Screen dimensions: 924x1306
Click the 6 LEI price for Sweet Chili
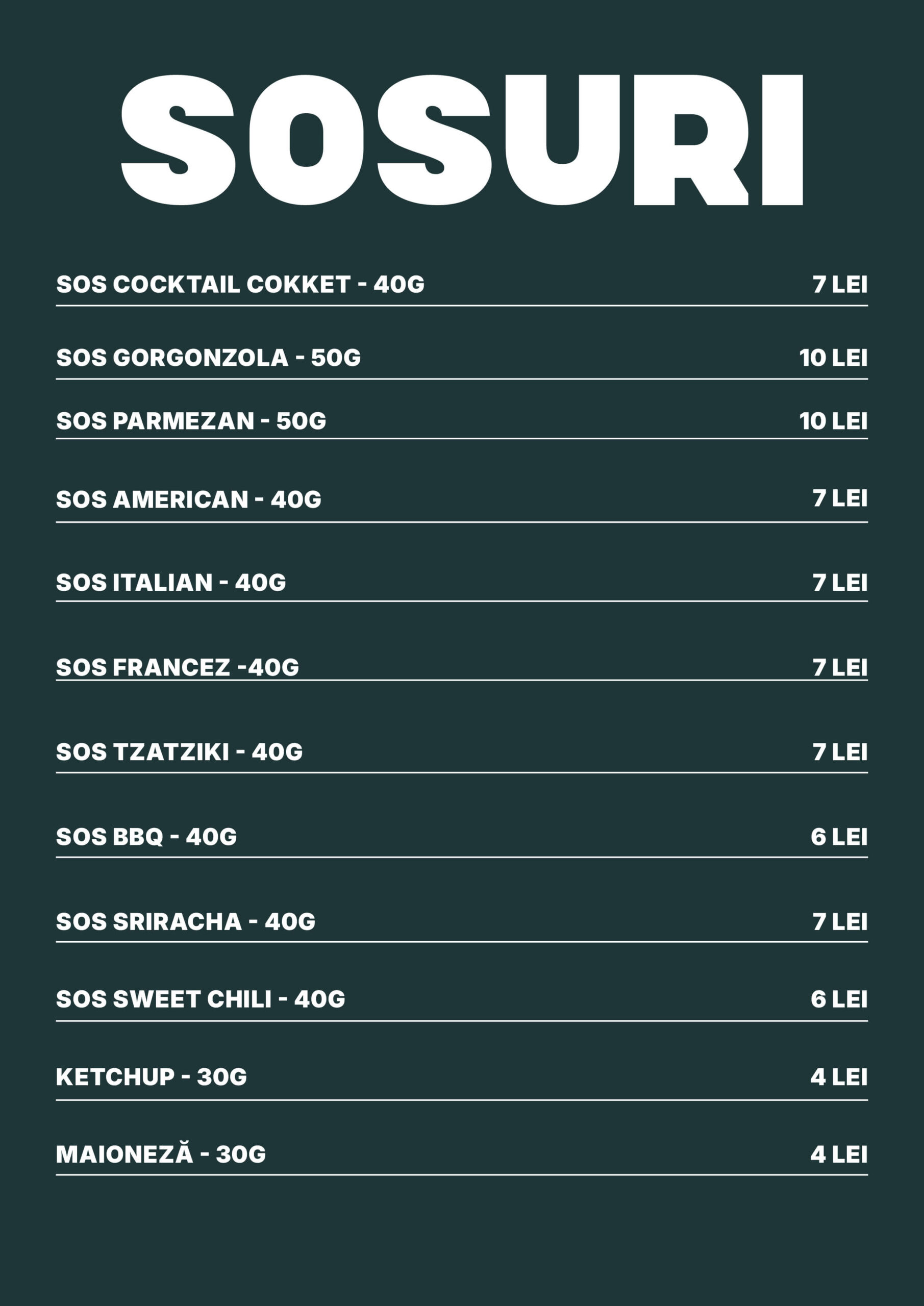coord(839,999)
